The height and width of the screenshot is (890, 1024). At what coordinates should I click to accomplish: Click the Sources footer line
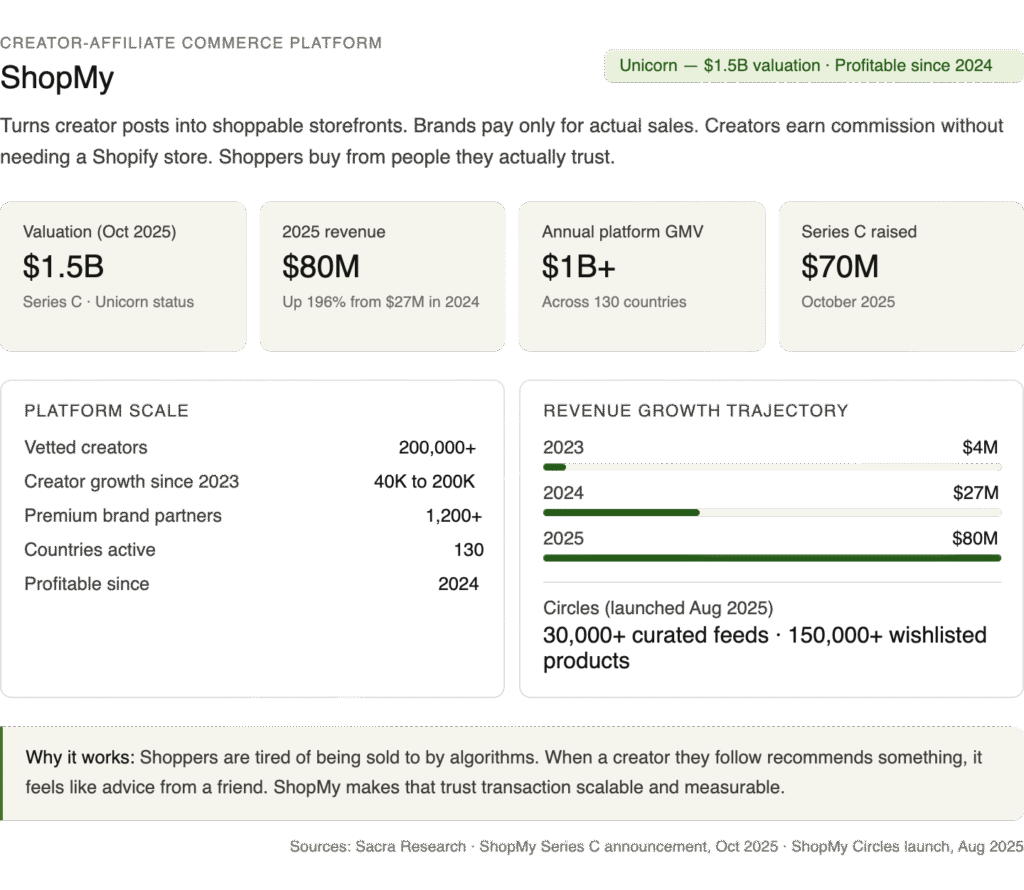(x=656, y=846)
